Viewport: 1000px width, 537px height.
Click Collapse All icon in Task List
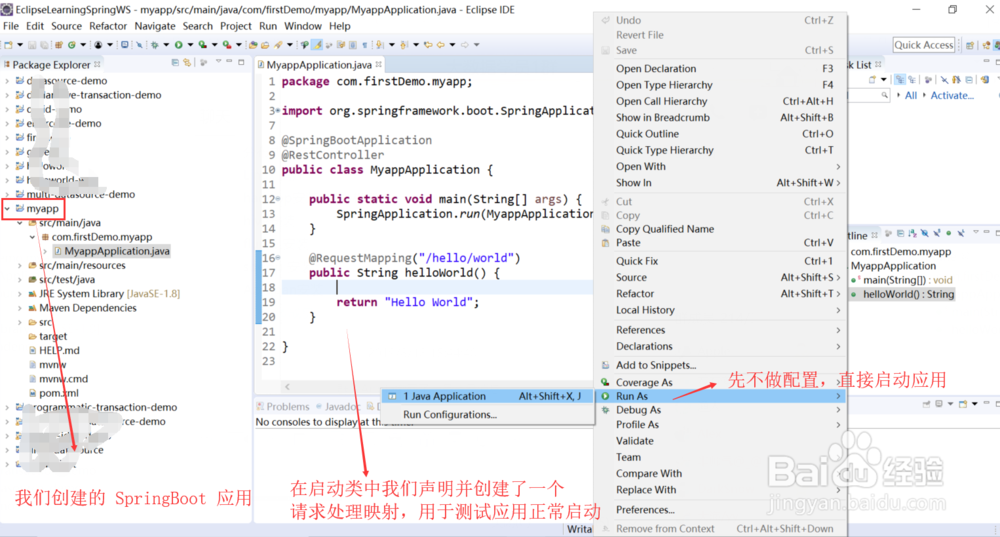pyautogui.click(x=969, y=80)
